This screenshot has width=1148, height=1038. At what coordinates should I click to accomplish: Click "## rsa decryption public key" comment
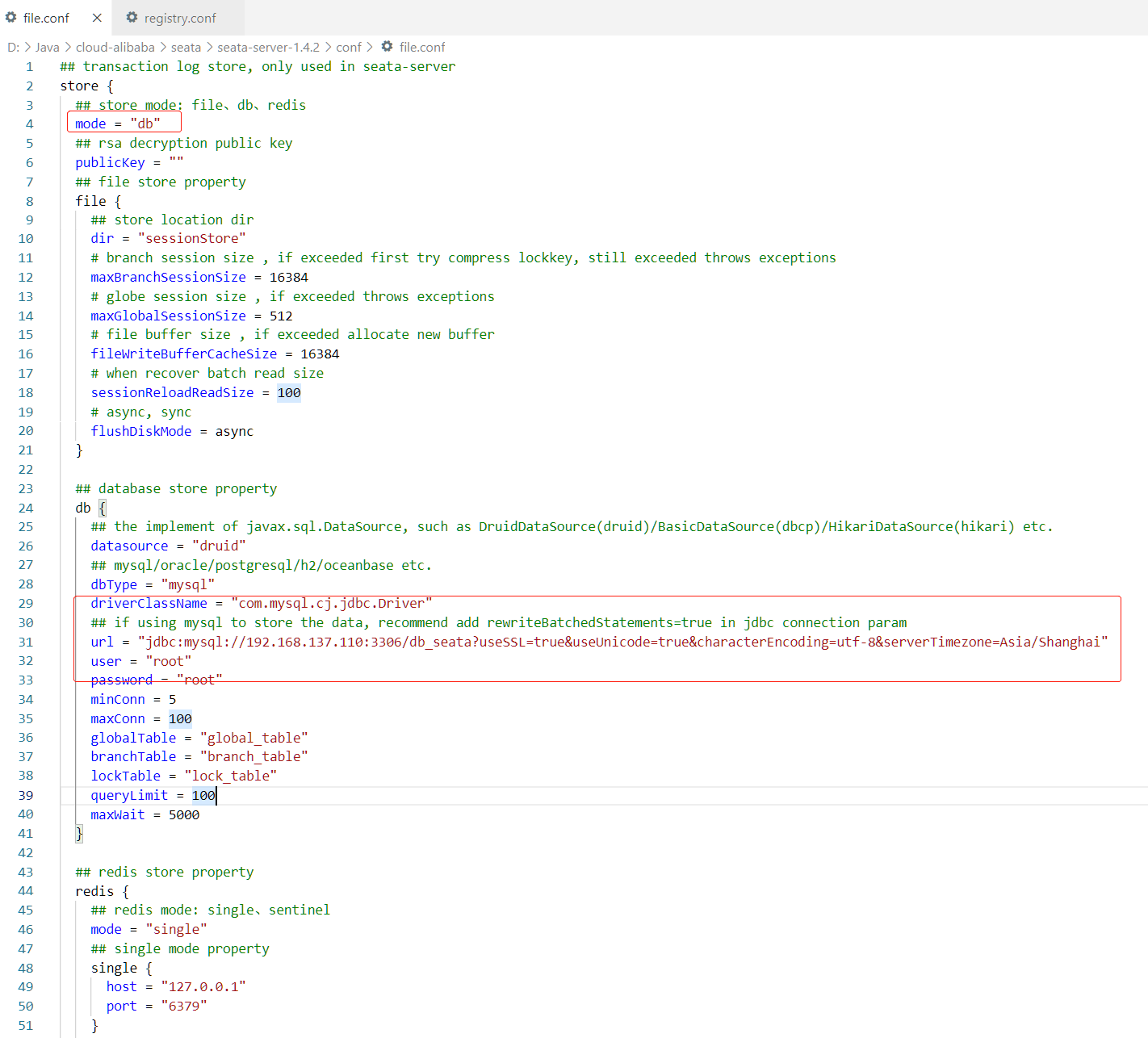[x=184, y=143]
